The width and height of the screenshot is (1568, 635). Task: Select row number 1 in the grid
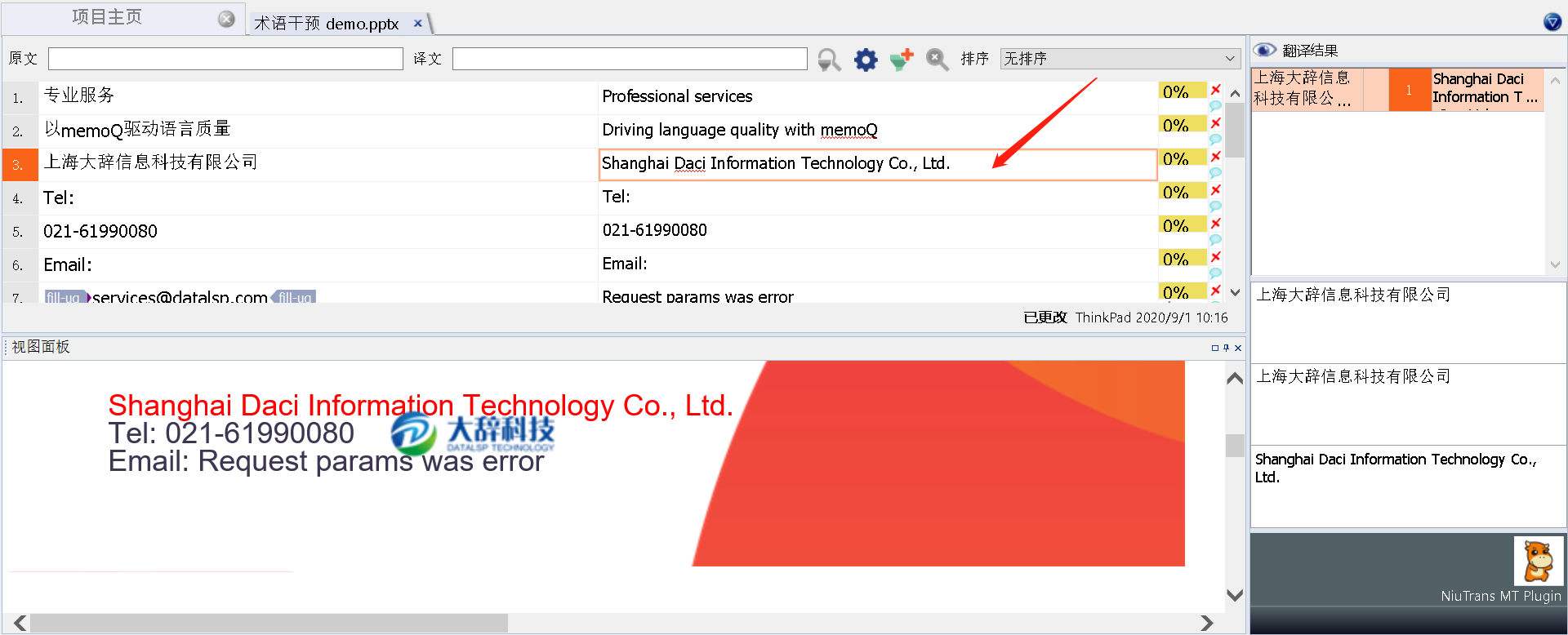[x=20, y=98]
